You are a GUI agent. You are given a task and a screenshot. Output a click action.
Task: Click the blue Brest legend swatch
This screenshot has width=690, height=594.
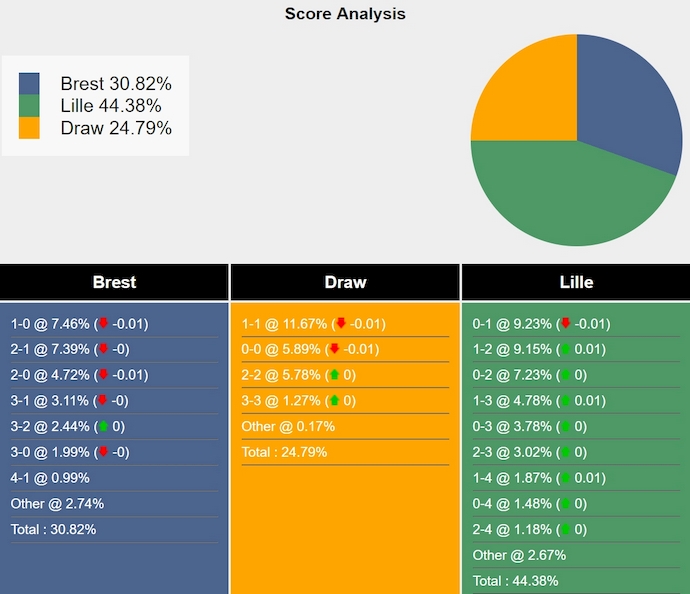(29, 84)
